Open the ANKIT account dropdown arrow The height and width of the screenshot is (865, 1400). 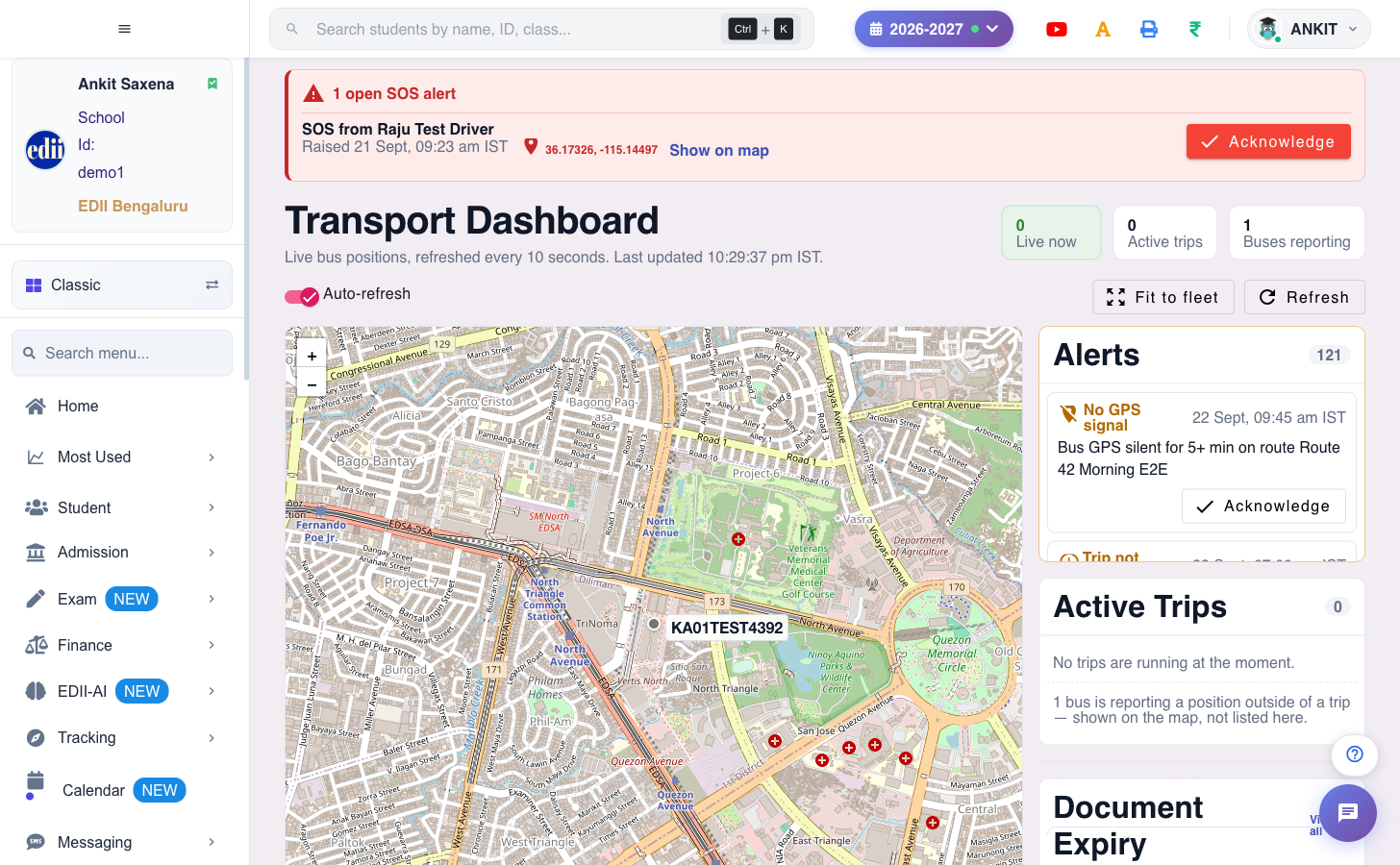tap(1353, 29)
